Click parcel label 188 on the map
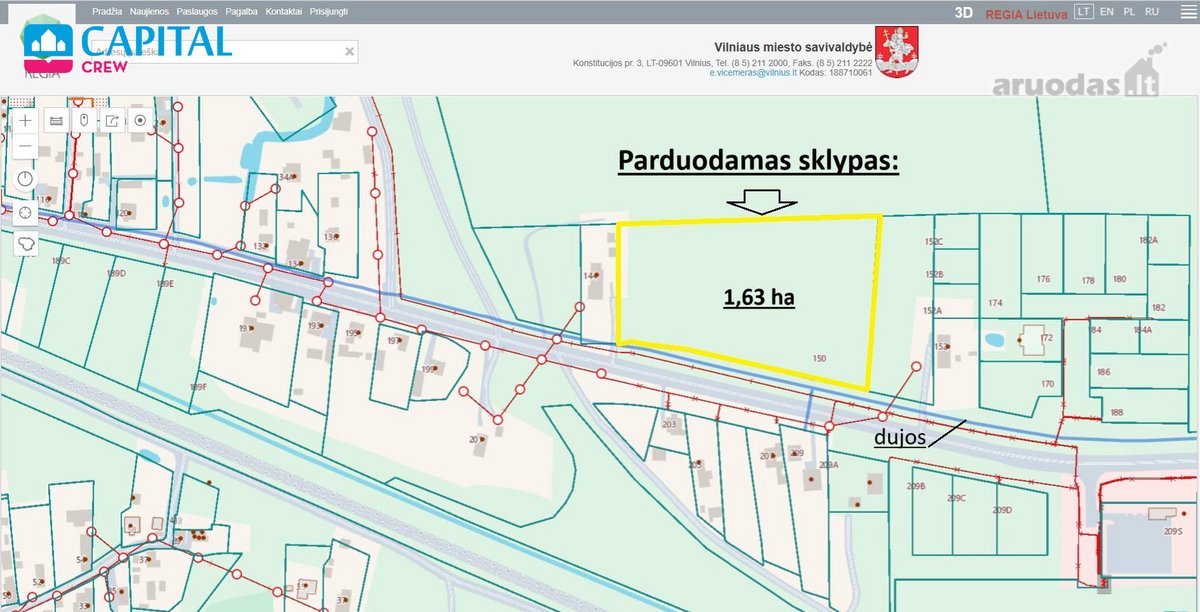Screen dimensions: 1200x612 (1116, 412)
